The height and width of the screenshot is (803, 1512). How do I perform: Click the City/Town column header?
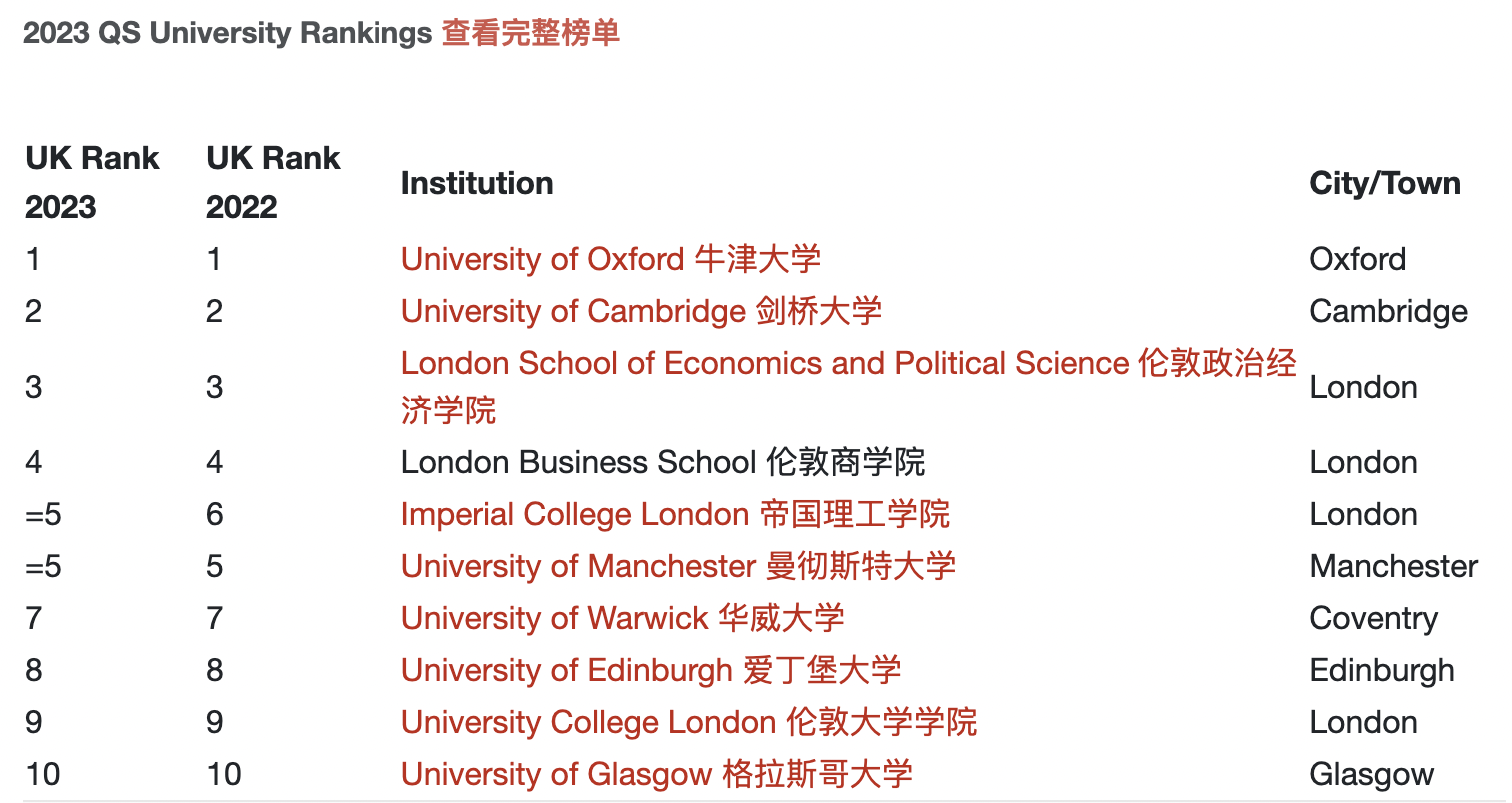1384,183
